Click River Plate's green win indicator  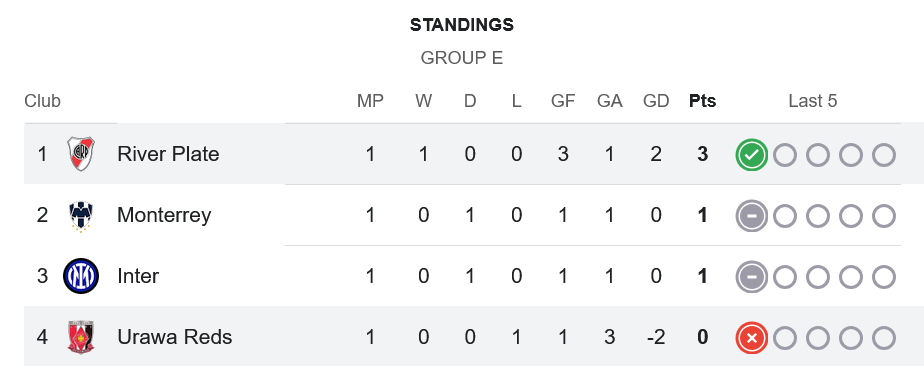(751, 155)
